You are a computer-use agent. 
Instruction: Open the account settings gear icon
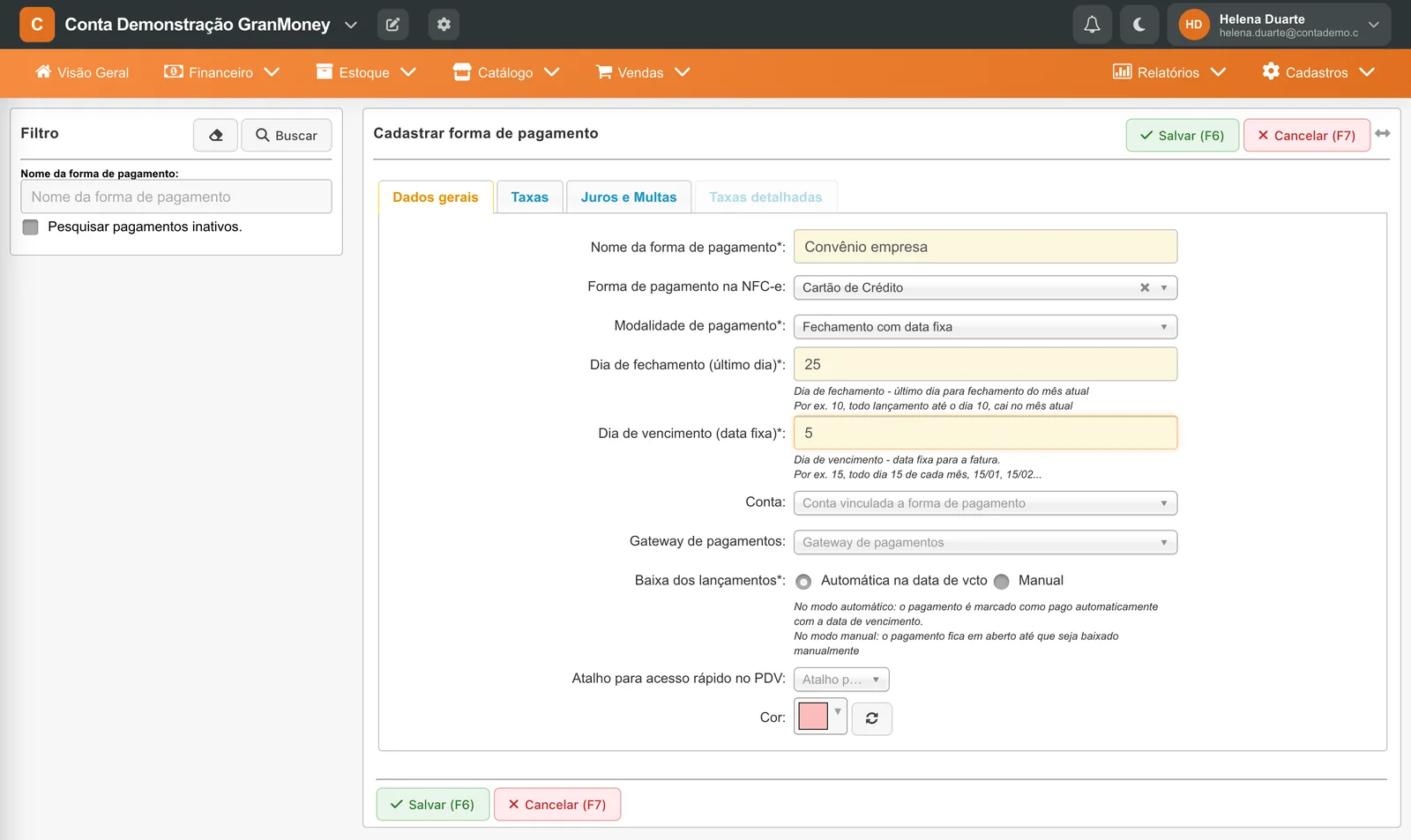click(x=444, y=25)
